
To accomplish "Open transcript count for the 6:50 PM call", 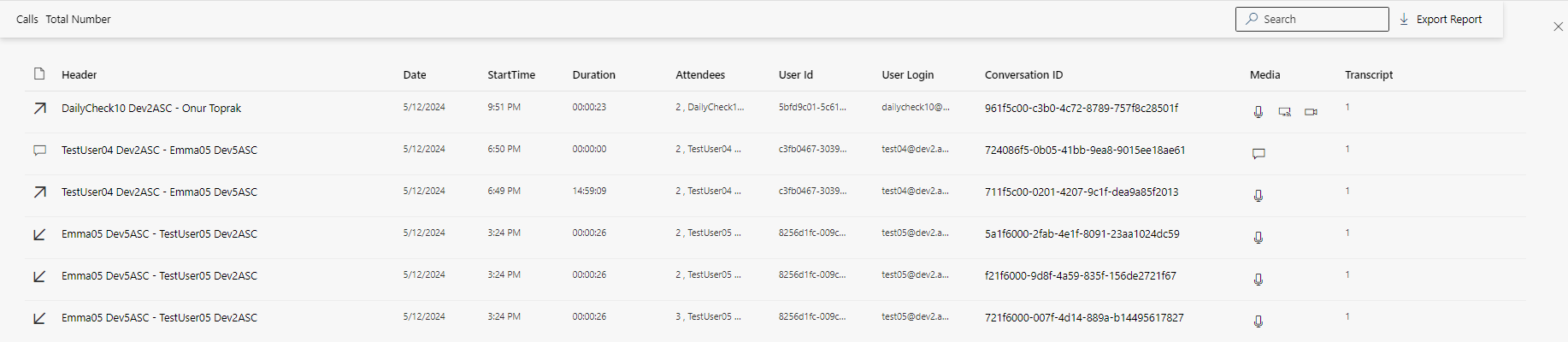I will [x=1347, y=149].
